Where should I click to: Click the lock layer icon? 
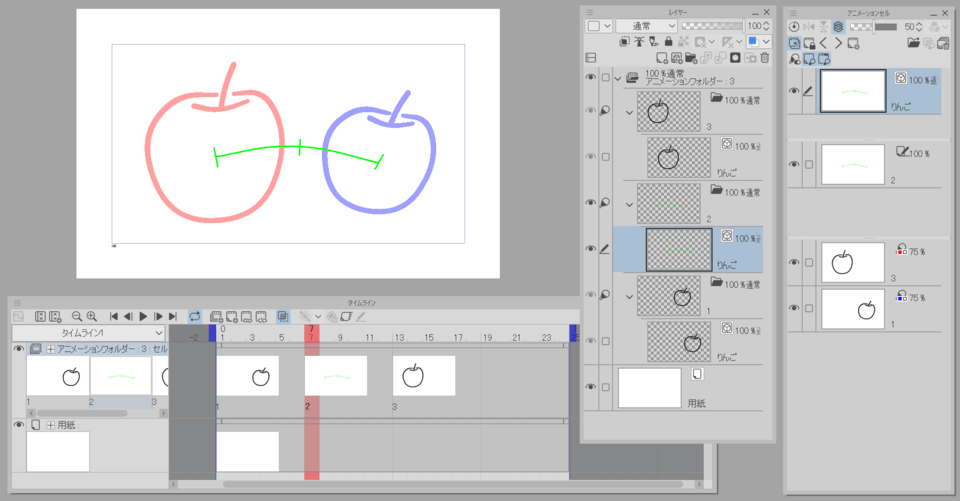coord(669,42)
